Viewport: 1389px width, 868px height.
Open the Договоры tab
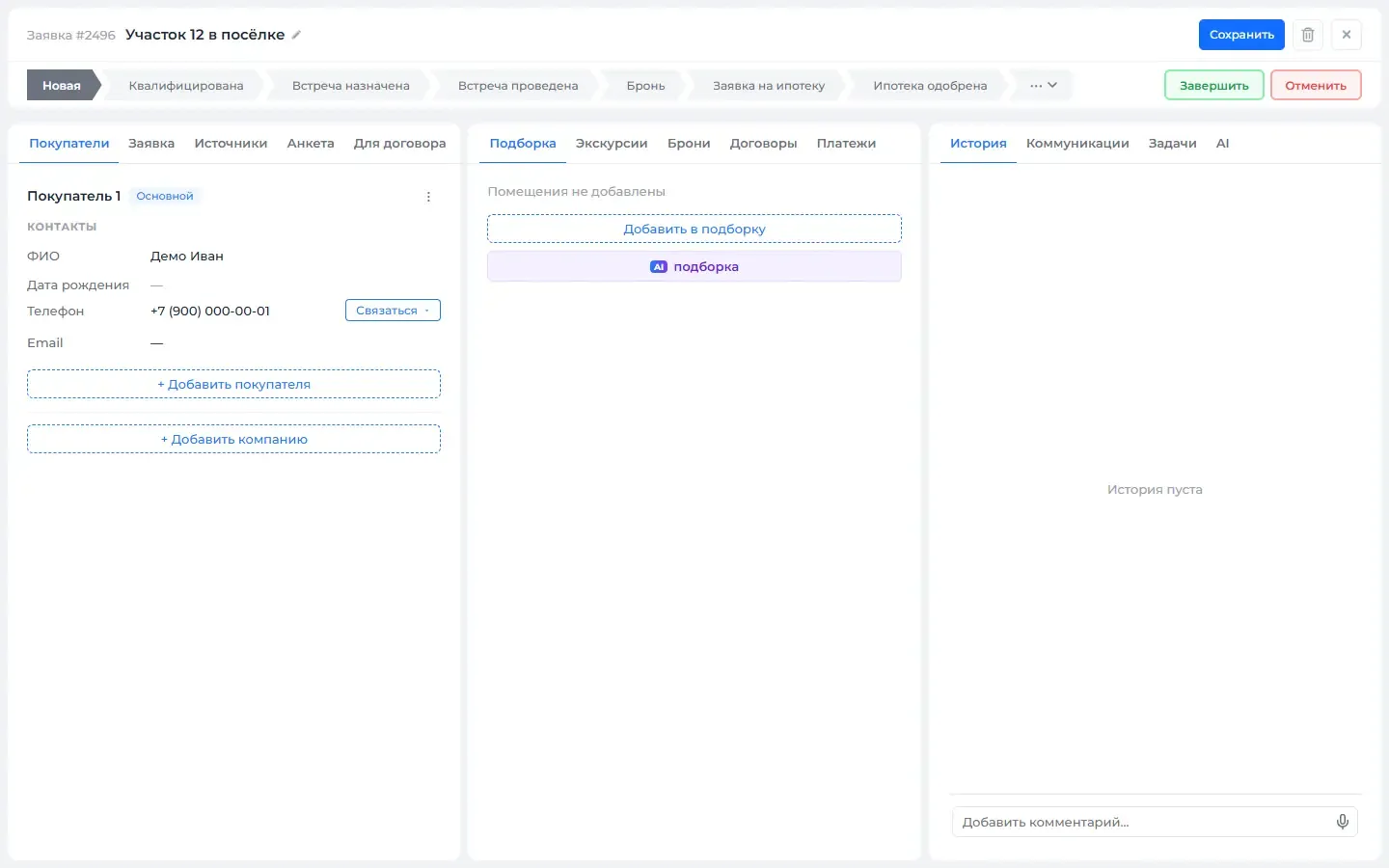click(x=763, y=144)
